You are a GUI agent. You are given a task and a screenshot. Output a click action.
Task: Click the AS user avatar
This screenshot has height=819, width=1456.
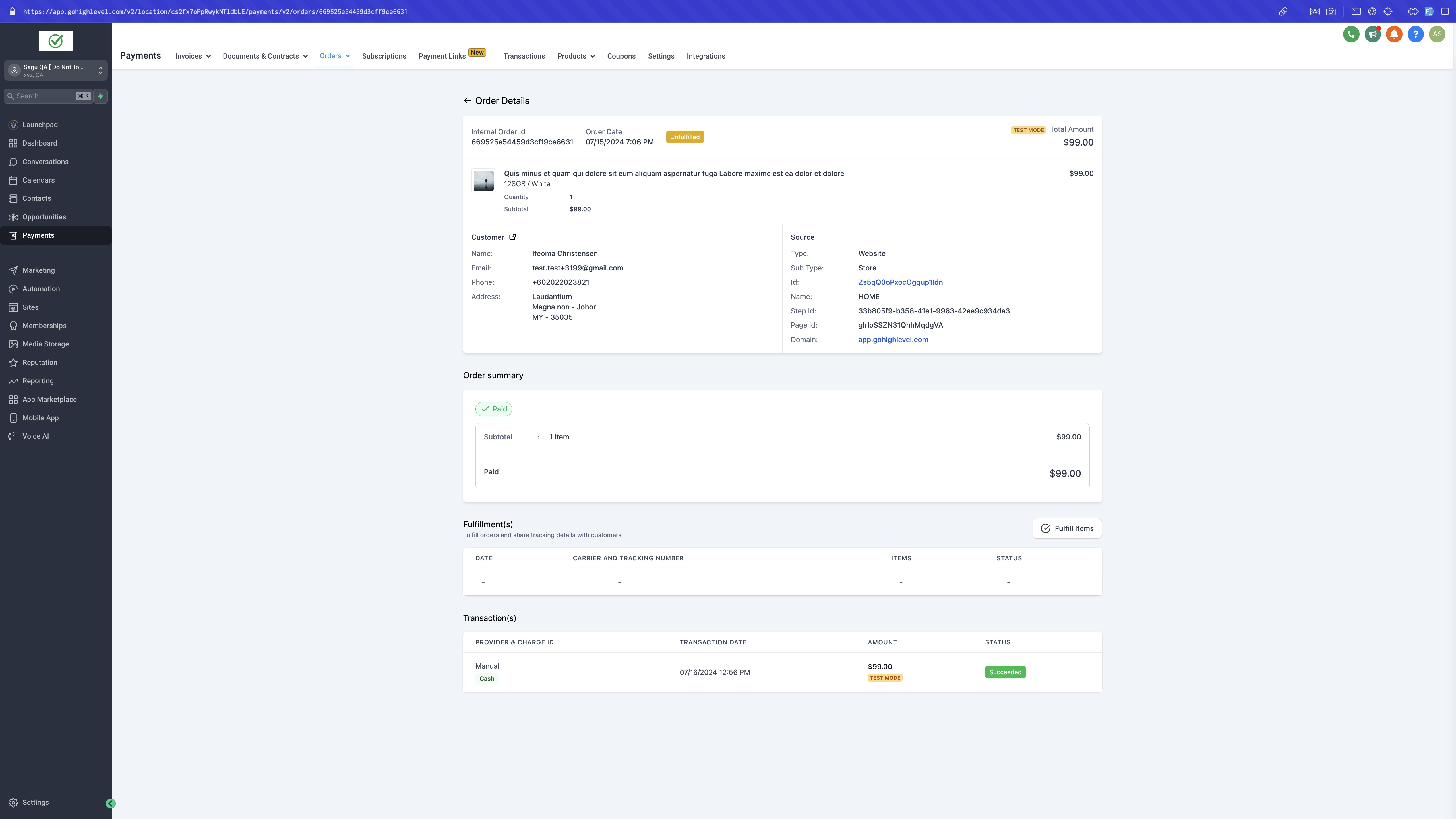(1437, 34)
